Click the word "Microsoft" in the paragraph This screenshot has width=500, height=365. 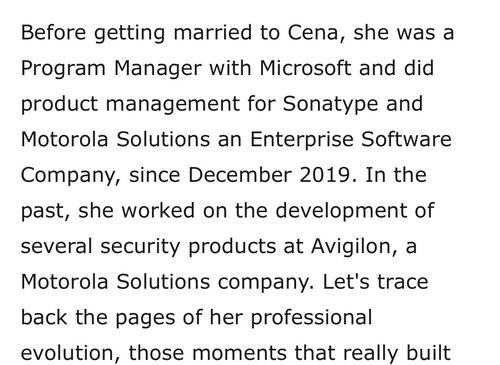305,68
